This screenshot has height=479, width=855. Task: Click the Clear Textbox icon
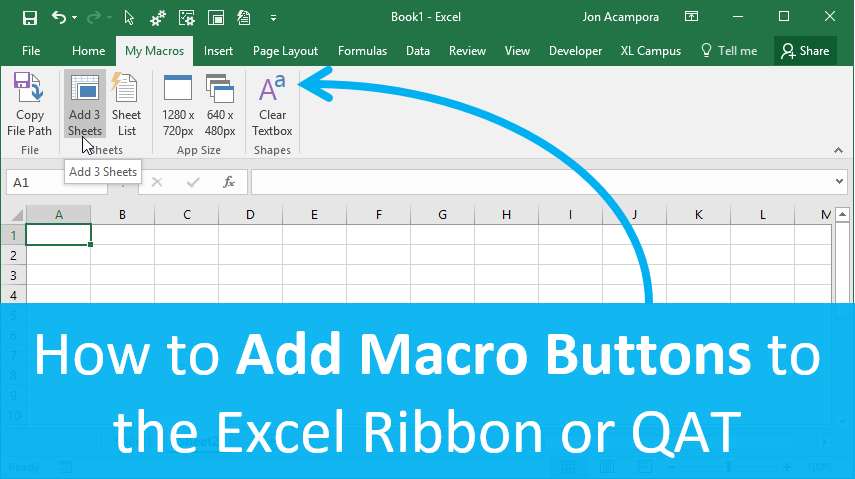[x=272, y=105]
